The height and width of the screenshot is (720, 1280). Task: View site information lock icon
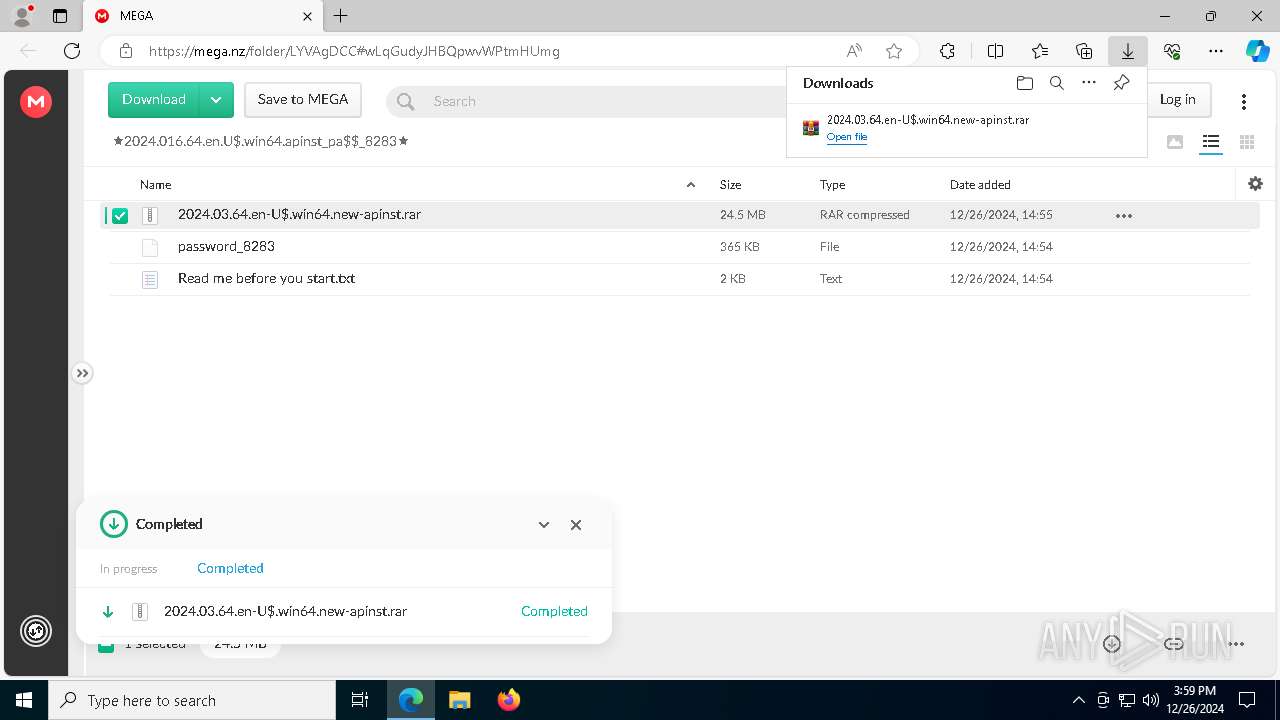pyautogui.click(x=126, y=51)
